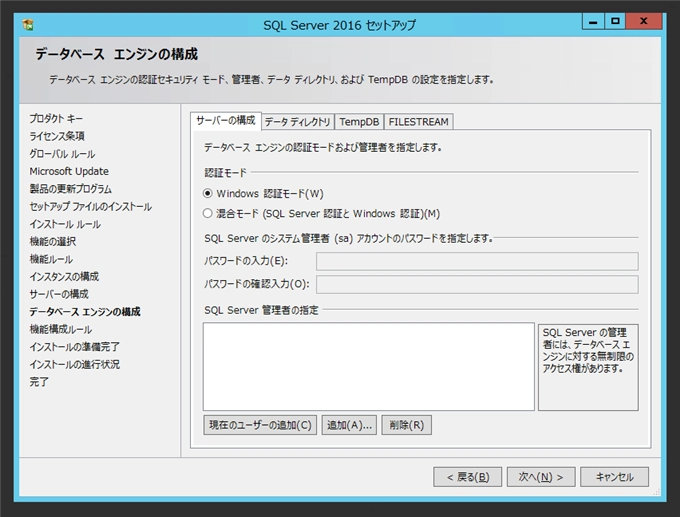This screenshot has width=680, height=517.
Task: Click インストールの進行状況 step in sidebar
Action: [74, 364]
